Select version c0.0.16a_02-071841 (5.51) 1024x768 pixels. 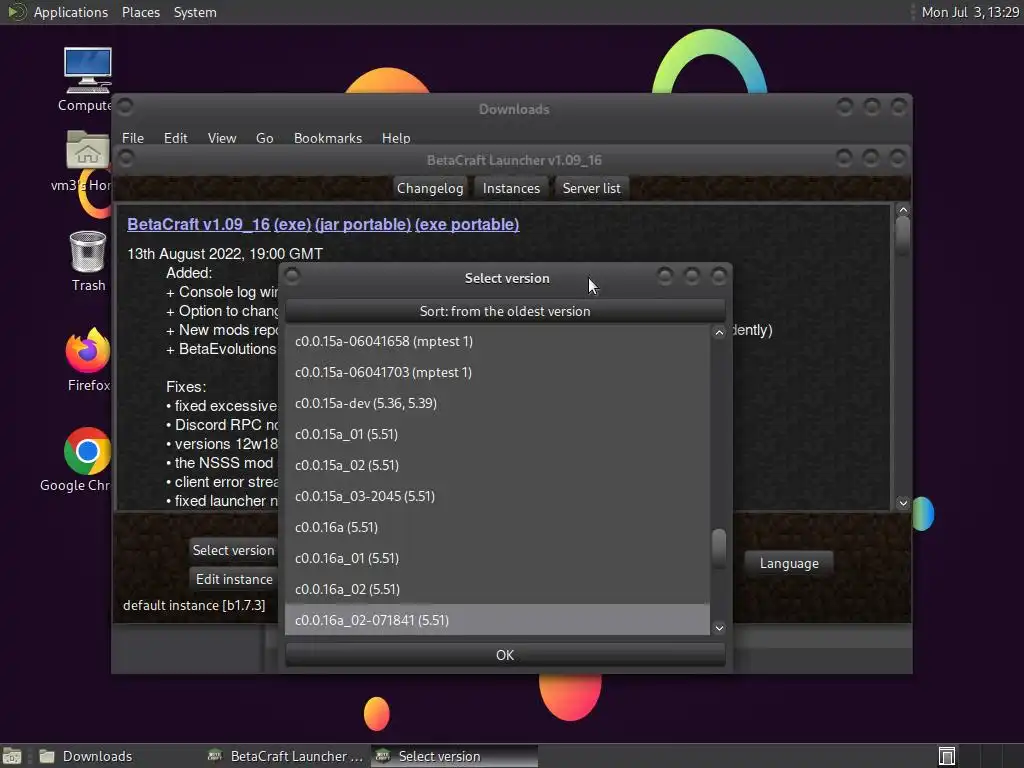[x=497, y=620]
